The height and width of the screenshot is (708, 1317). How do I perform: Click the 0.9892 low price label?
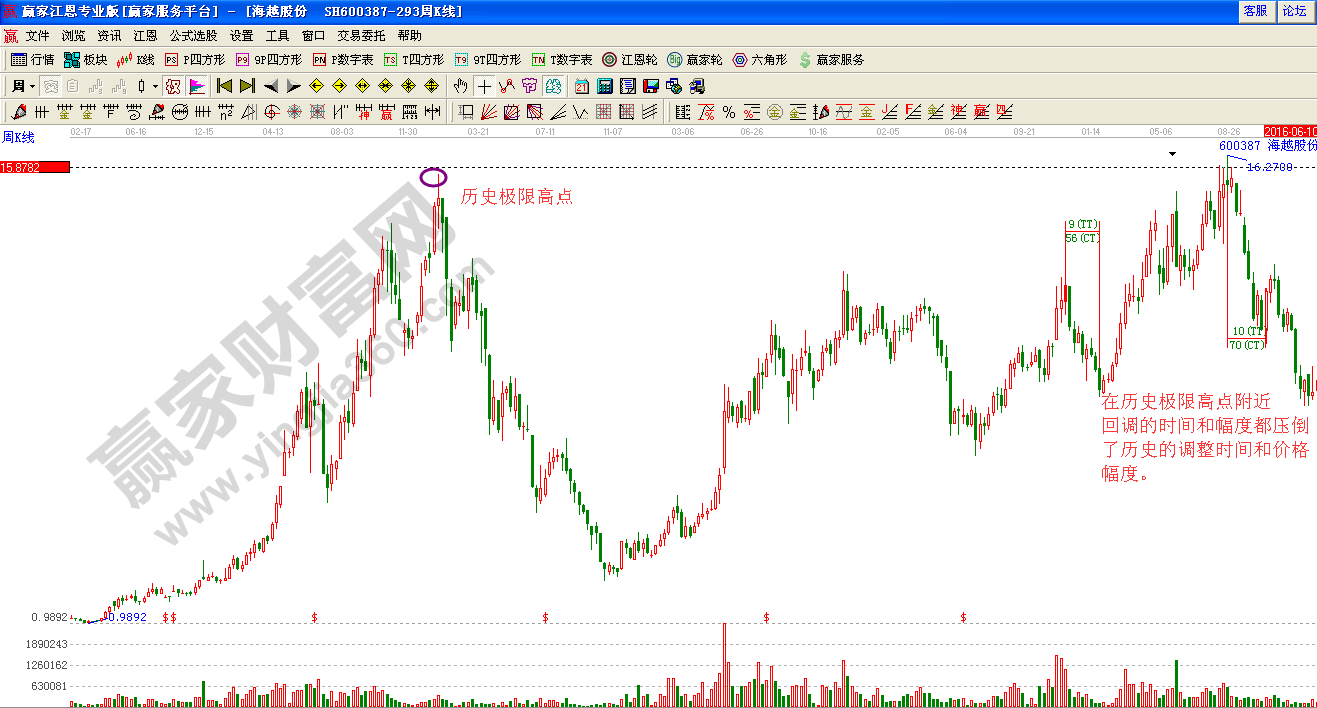pos(127,617)
